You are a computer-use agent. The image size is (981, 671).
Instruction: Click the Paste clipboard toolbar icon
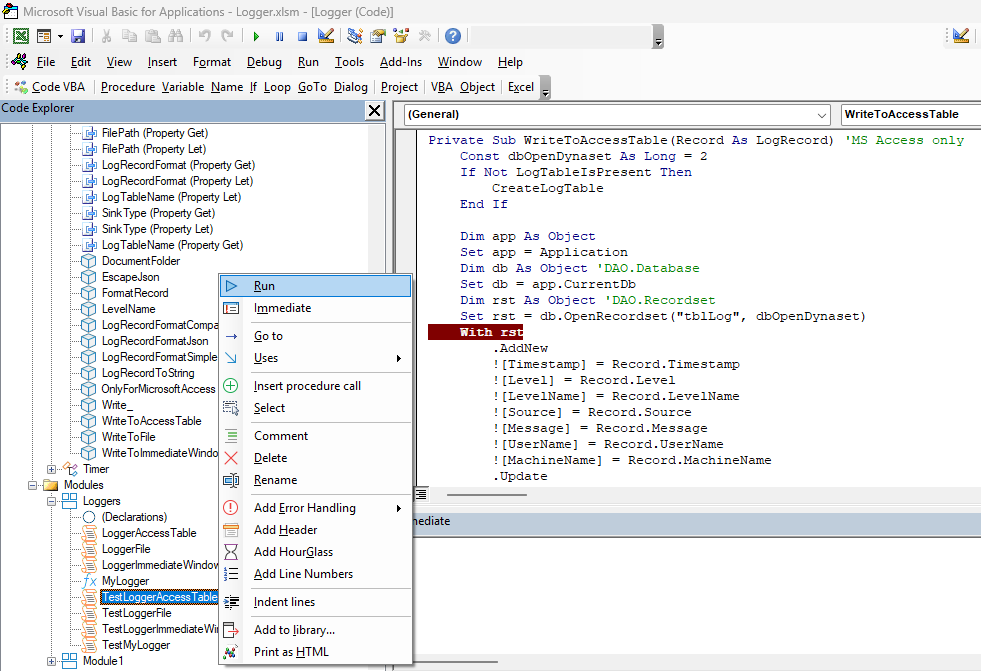tap(153, 36)
